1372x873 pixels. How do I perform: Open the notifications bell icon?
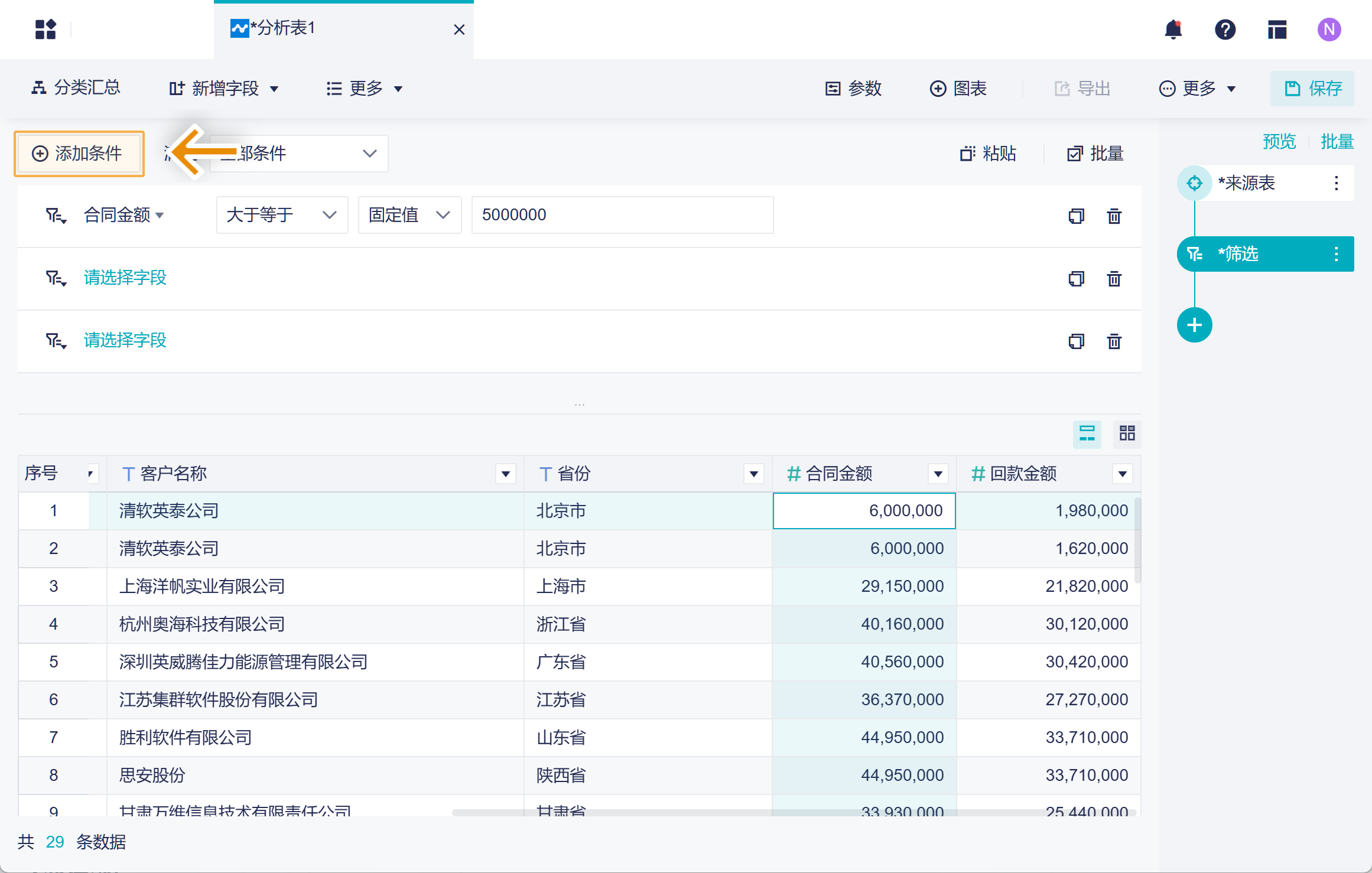(x=1173, y=30)
